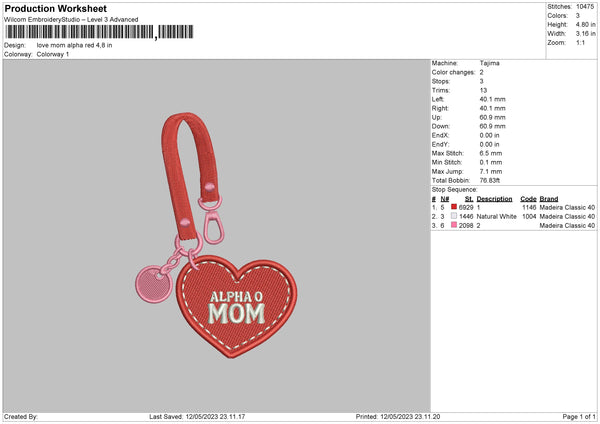Click the 'Left:' value 40.1 mm
The width and height of the screenshot is (600, 424).
(492, 99)
